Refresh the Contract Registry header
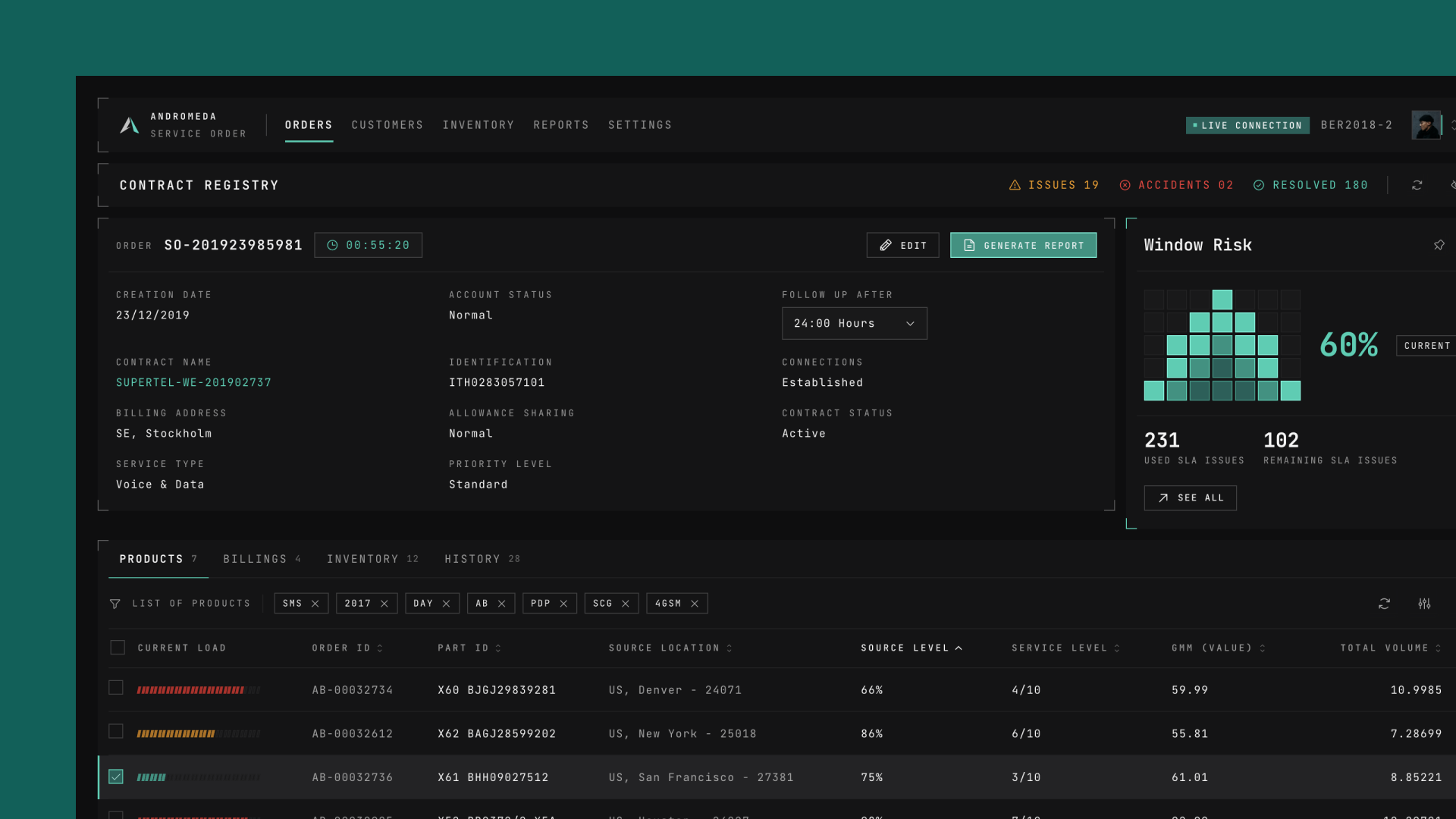Viewport: 1456px width, 819px height. (x=1417, y=185)
